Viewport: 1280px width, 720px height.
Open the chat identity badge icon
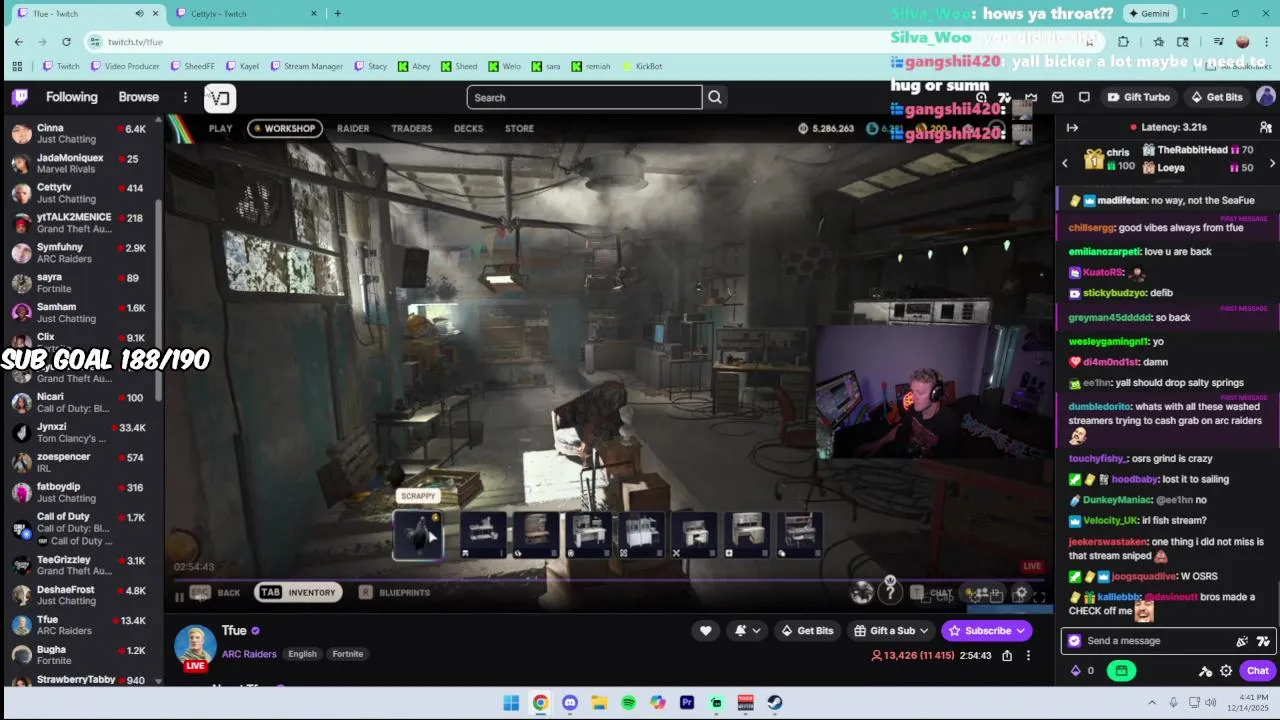pos(1074,641)
